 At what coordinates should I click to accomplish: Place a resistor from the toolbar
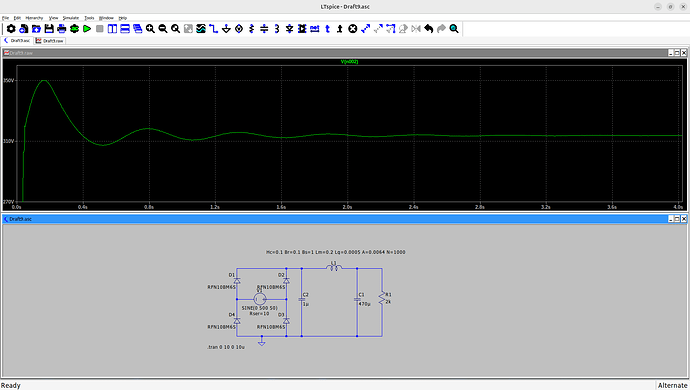point(252,29)
